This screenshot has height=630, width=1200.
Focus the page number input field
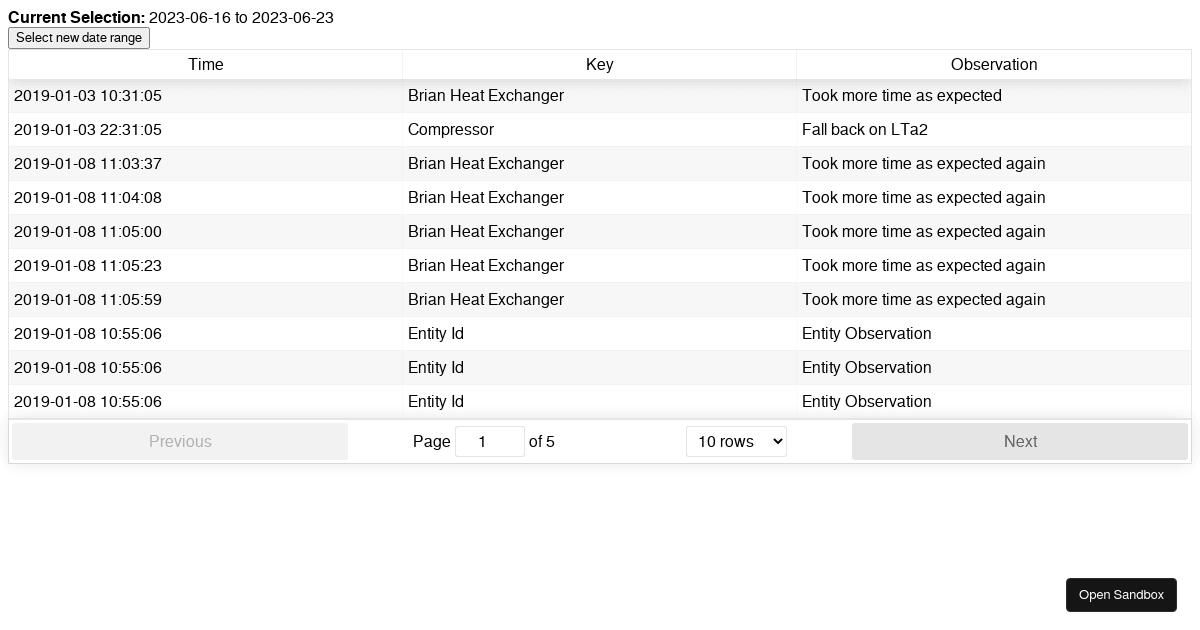tap(490, 441)
